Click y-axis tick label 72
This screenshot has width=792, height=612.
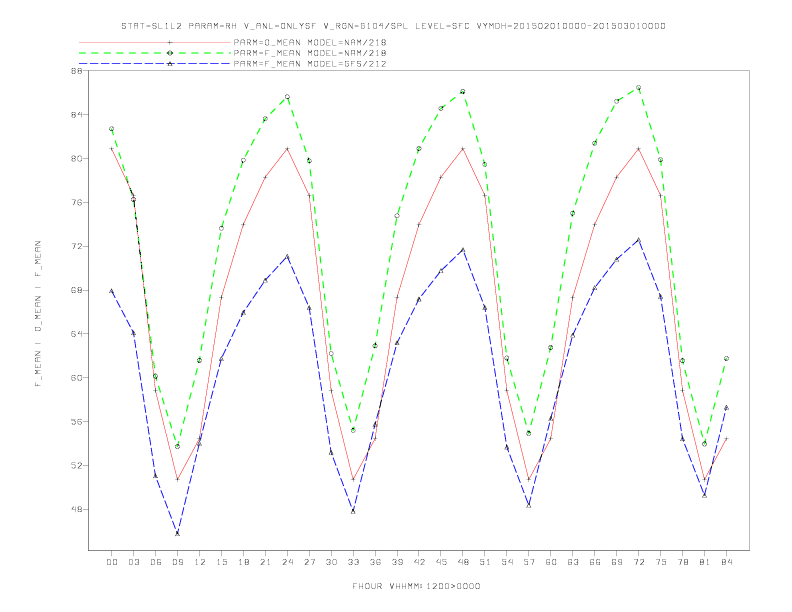tap(77, 246)
